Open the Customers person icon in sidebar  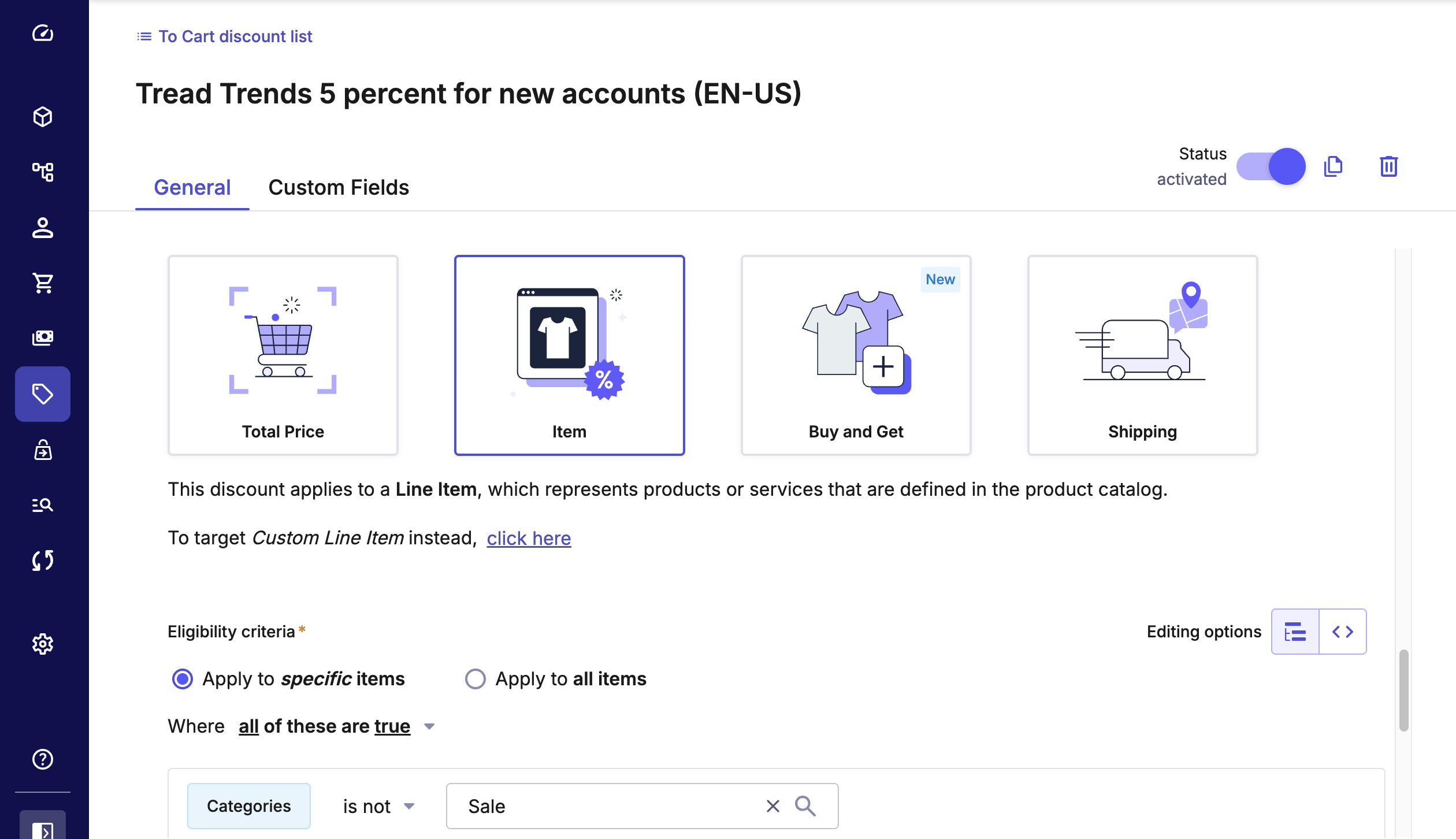pos(43,228)
